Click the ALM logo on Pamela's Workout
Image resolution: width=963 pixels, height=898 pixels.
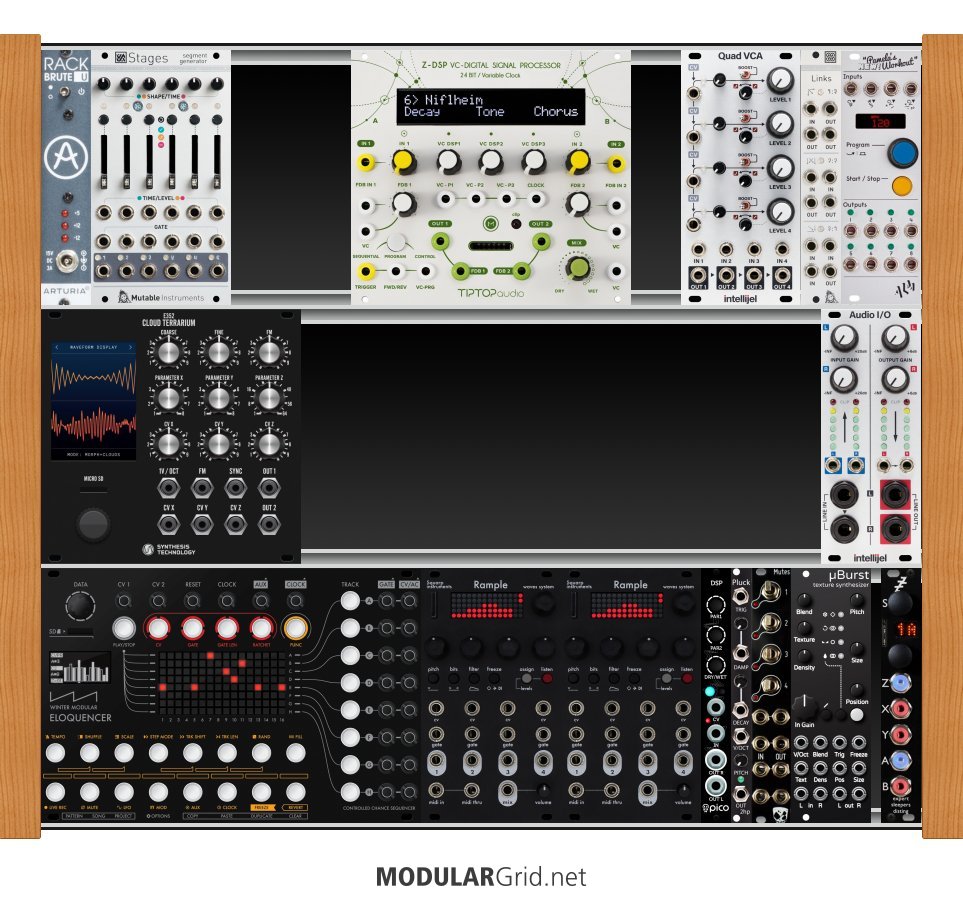[x=903, y=287]
